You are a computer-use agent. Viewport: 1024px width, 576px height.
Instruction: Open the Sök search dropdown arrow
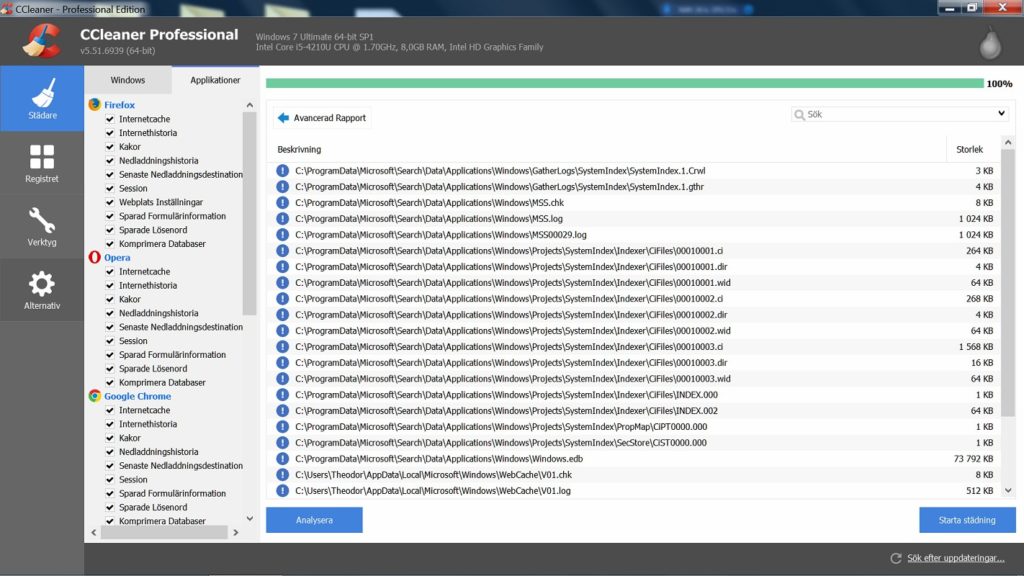1001,114
